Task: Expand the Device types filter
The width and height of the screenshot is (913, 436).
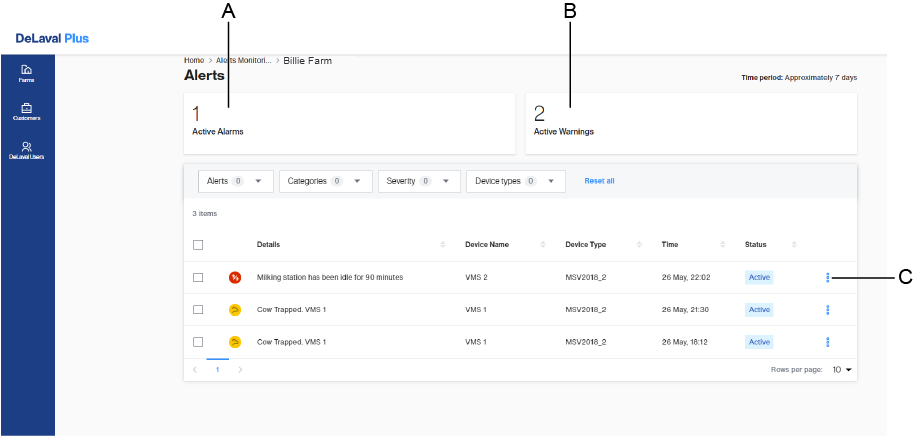Action: point(515,181)
